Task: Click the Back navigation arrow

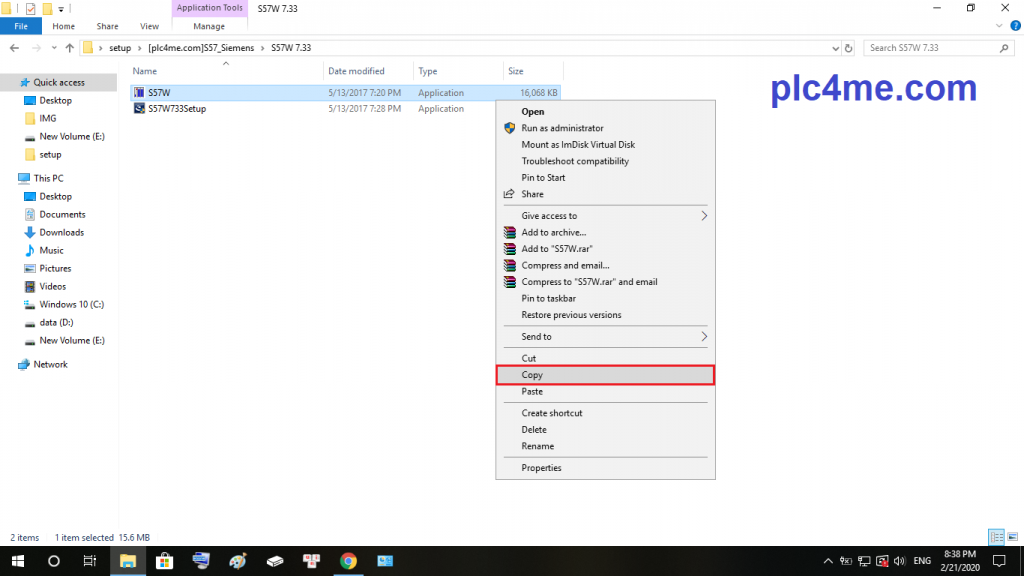Action: click(x=14, y=48)
